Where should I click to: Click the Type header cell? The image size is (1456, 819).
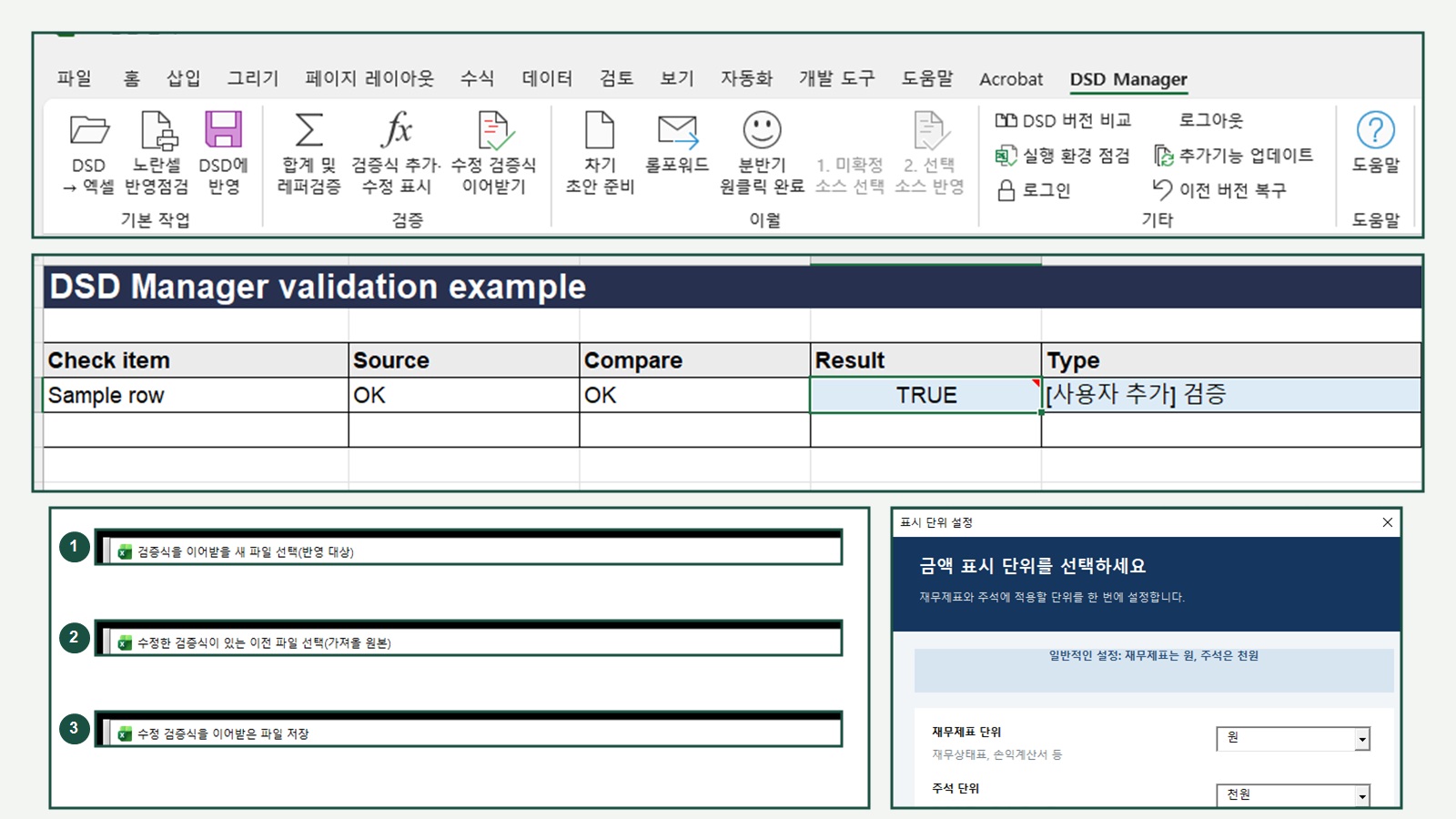click(1231, 360)
